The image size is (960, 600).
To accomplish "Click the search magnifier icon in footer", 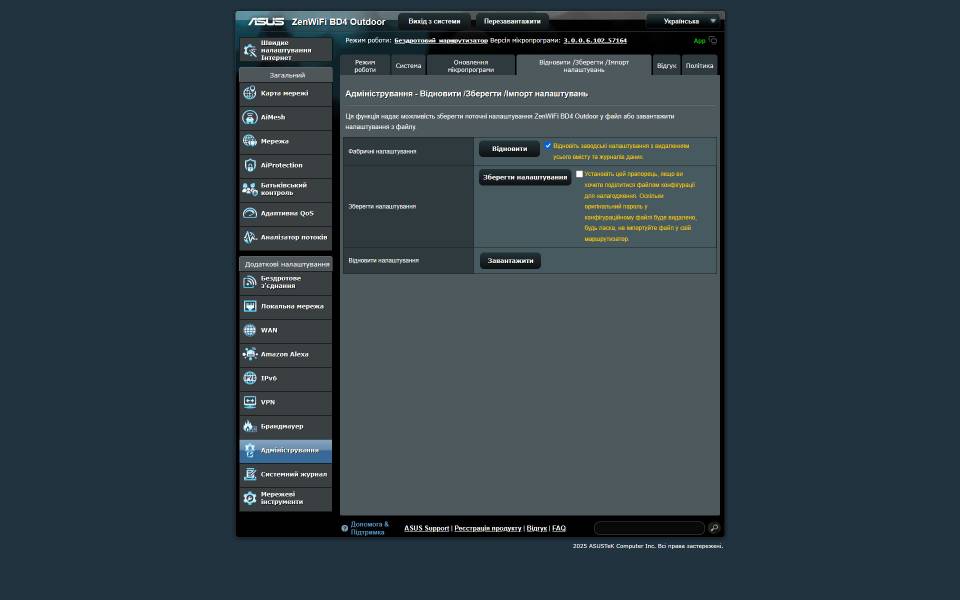I will click(x=714, y=528).
